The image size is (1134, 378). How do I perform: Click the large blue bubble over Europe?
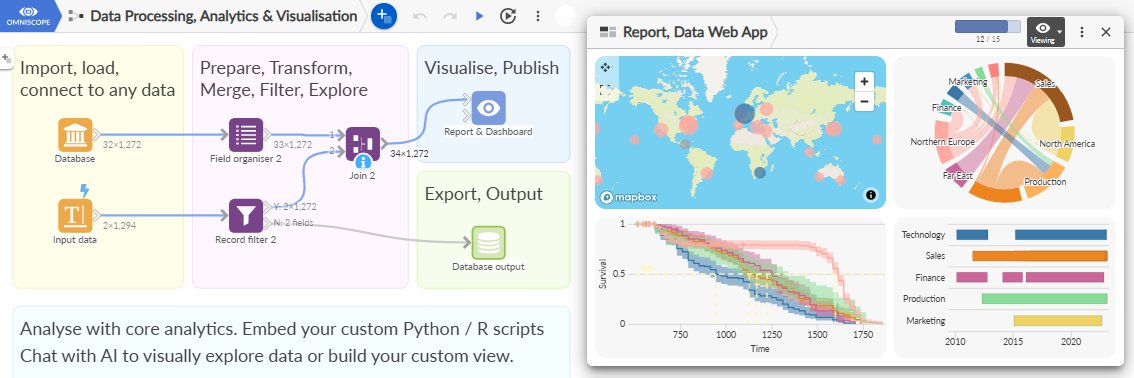(x=744, y=113)
